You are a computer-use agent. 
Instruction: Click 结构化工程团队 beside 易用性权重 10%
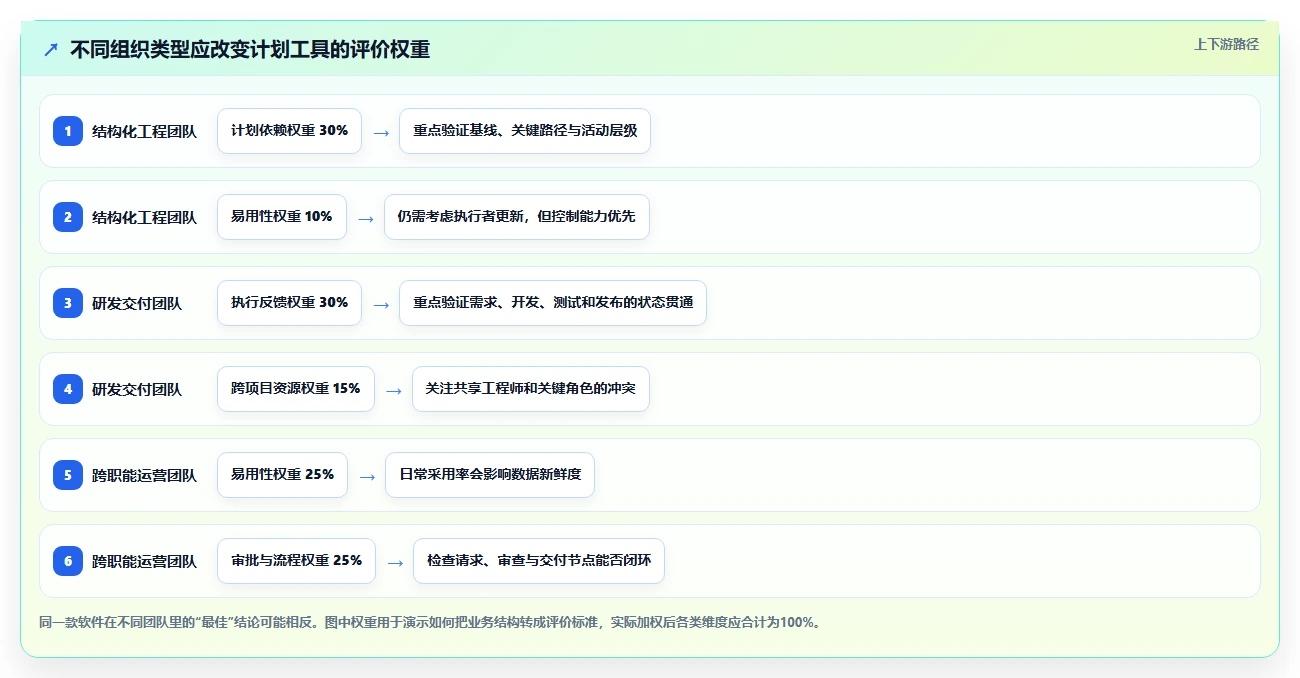(x=145, y=217)
